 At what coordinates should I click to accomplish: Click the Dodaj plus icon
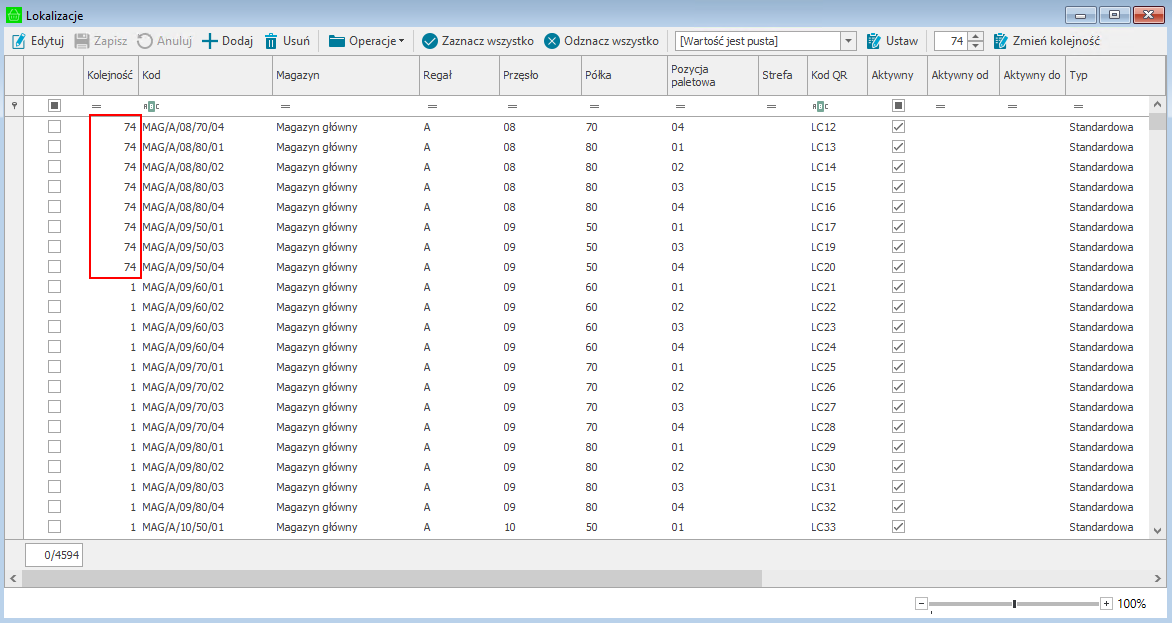[210, 41]
